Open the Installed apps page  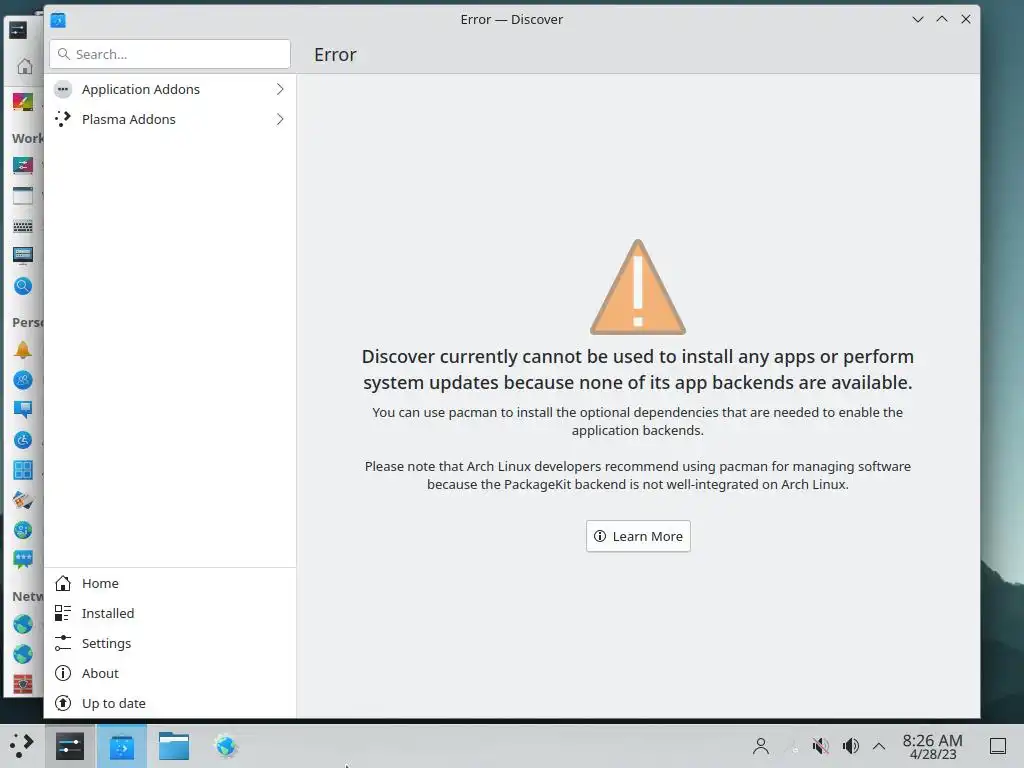(170, 613)
